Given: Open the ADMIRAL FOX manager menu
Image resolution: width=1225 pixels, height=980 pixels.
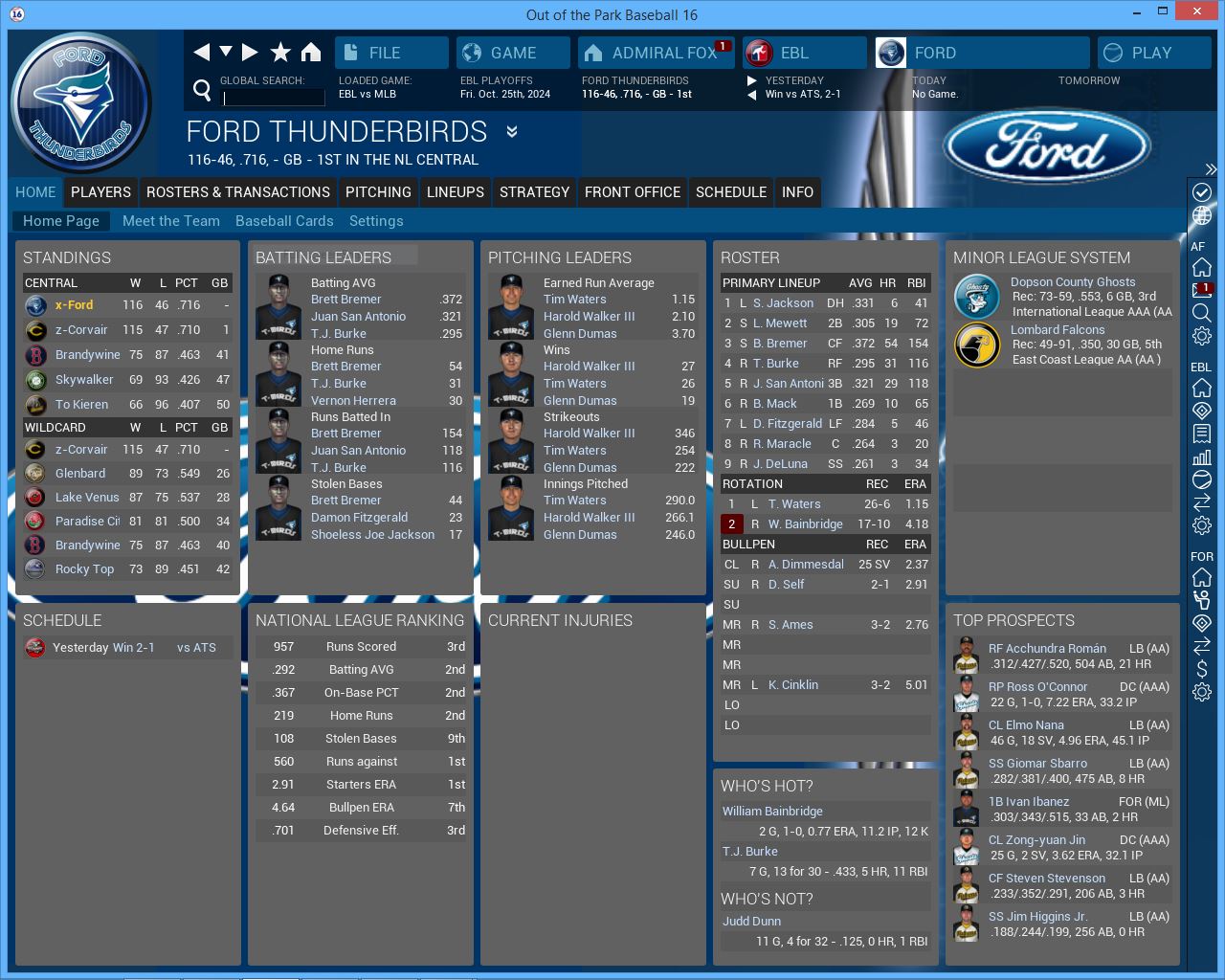Looking at the screenshot, I should 657,53.
